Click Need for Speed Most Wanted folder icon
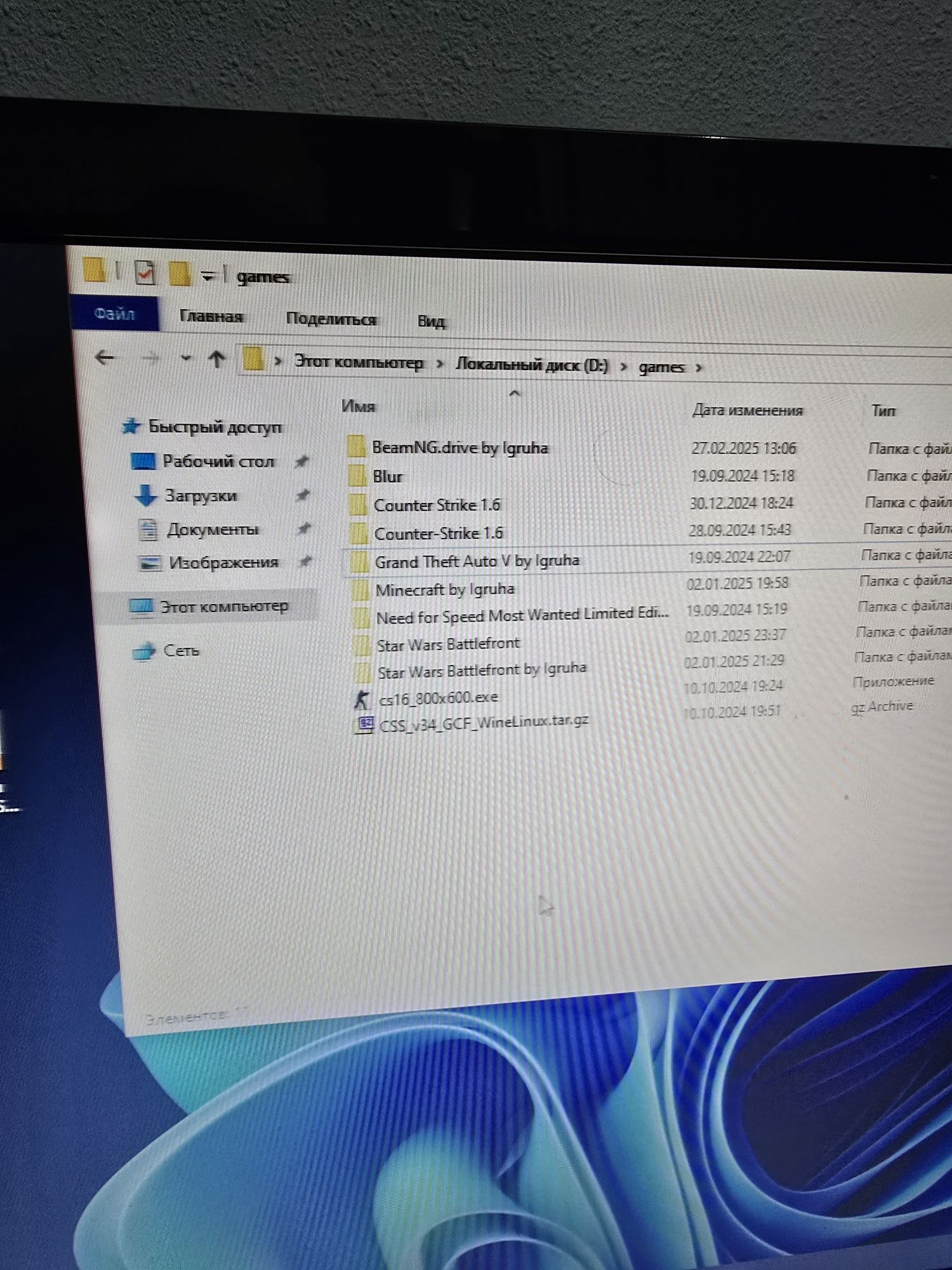The image size is (952, 1270). 361,617
